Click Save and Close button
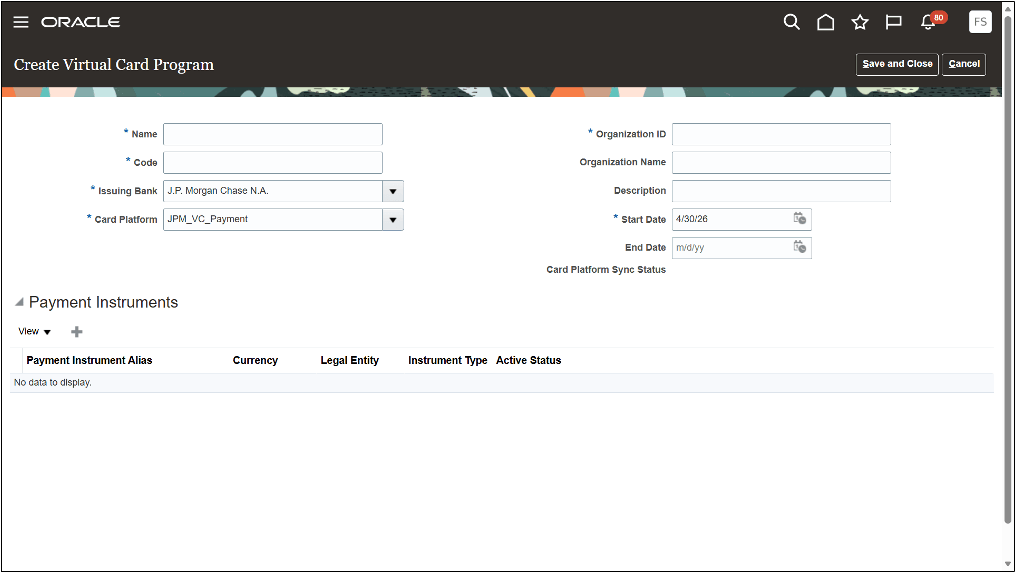This screenshot has height=572, width=1016. pos(897,64)
